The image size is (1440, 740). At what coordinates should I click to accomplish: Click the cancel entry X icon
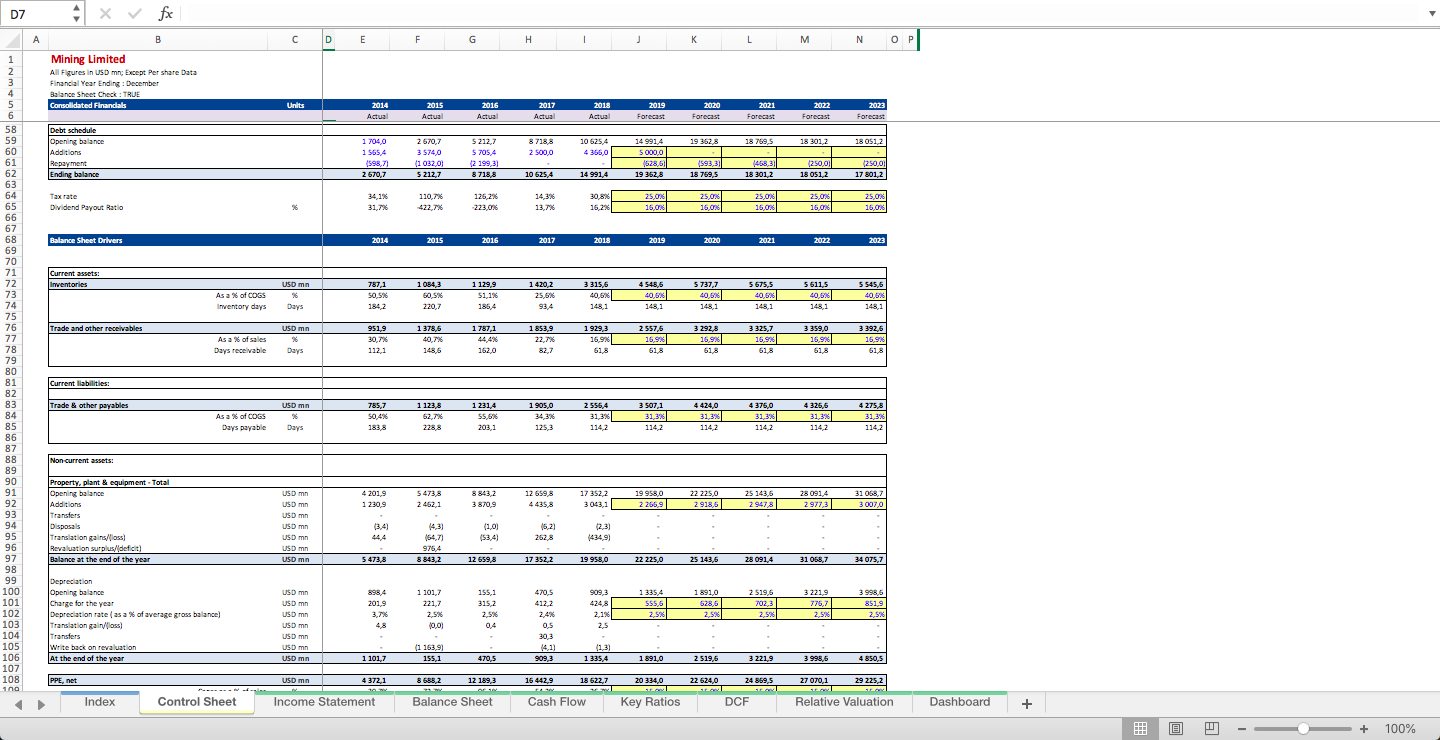pos(107,14)
